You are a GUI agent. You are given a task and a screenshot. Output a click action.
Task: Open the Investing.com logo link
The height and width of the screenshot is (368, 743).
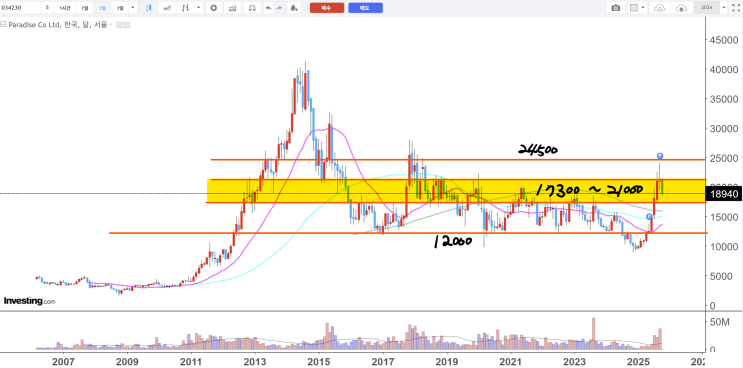tap(29, 301)
